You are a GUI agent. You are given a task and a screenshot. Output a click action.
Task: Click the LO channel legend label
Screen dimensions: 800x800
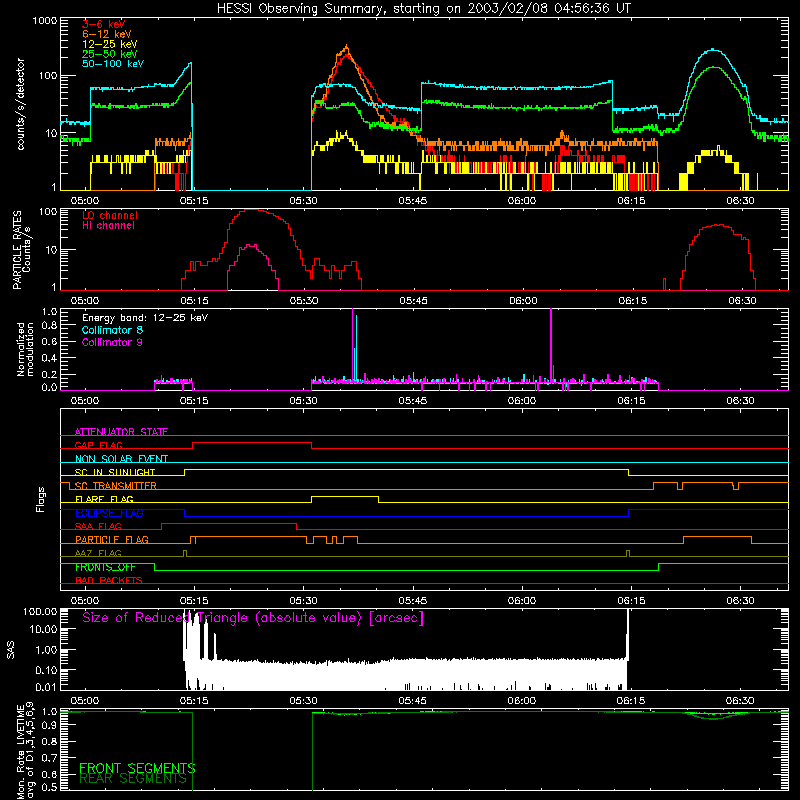[x=110, y=215]
